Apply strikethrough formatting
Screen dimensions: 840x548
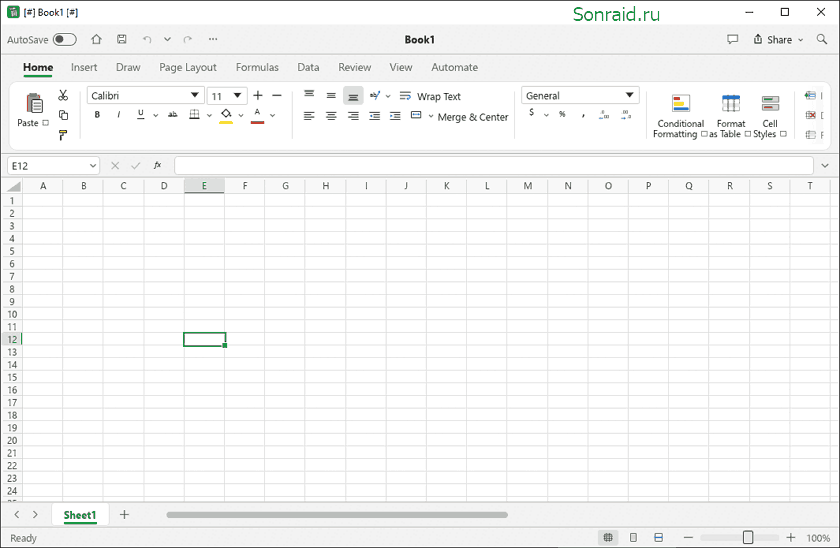click(172, 115)
